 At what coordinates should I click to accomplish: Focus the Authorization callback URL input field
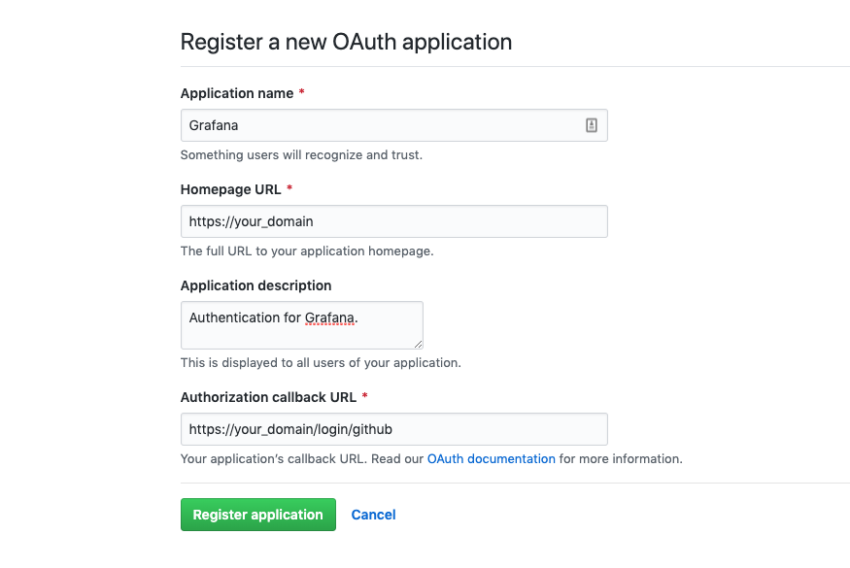click(394, 429)
